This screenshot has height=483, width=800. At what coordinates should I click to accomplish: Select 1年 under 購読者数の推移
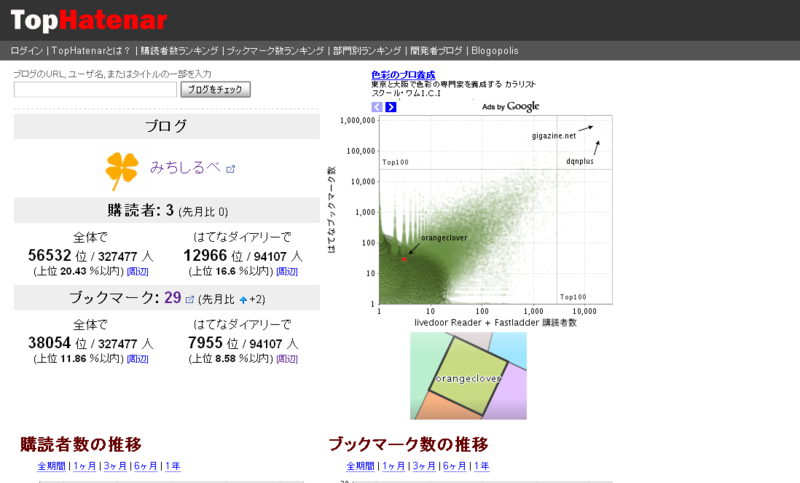[x=172, y=466]
